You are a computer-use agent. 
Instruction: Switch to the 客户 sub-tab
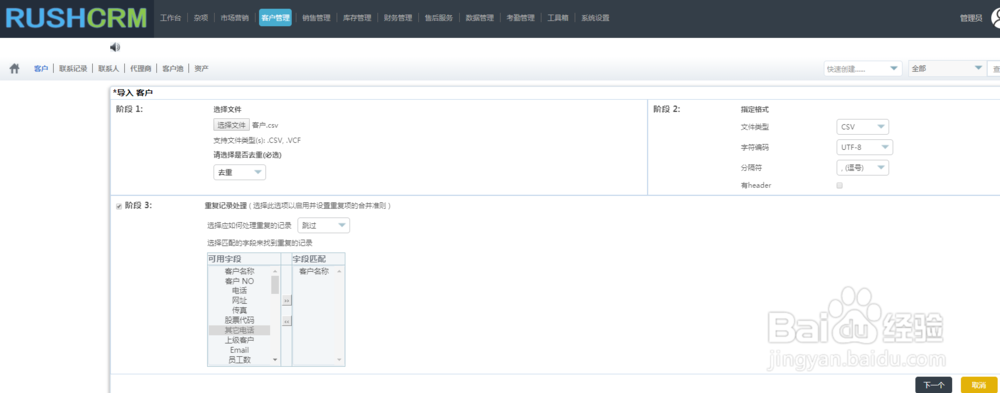pyautogui.click(x=41, y=69)
